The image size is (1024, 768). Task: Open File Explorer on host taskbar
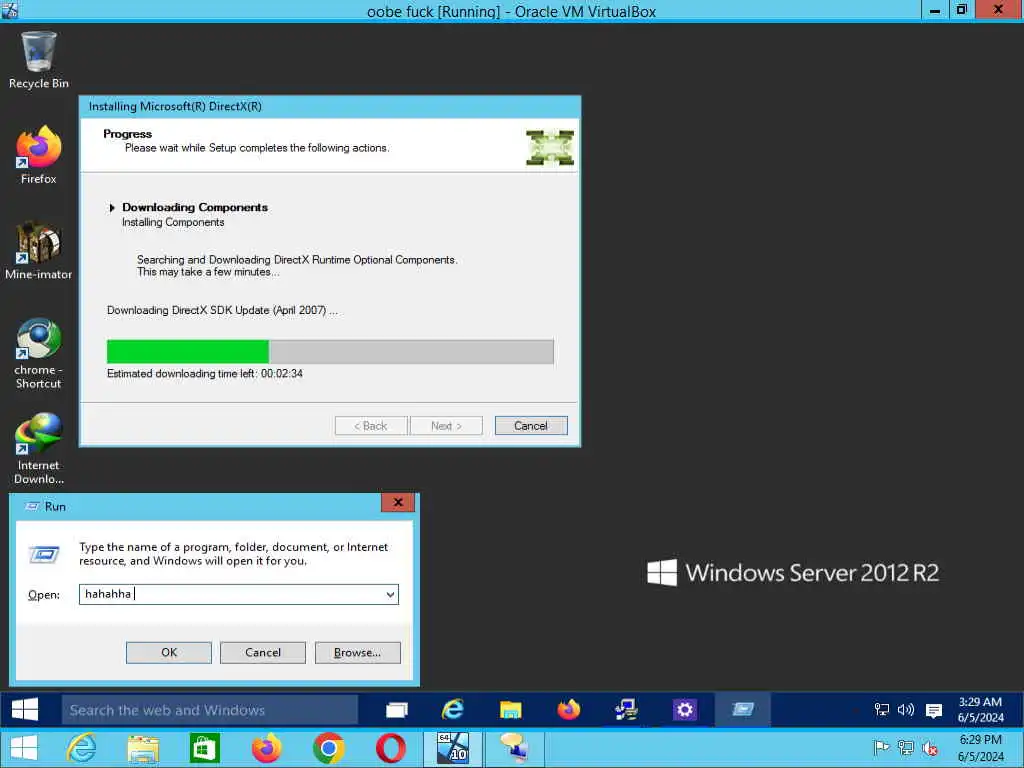coord(143,749)
